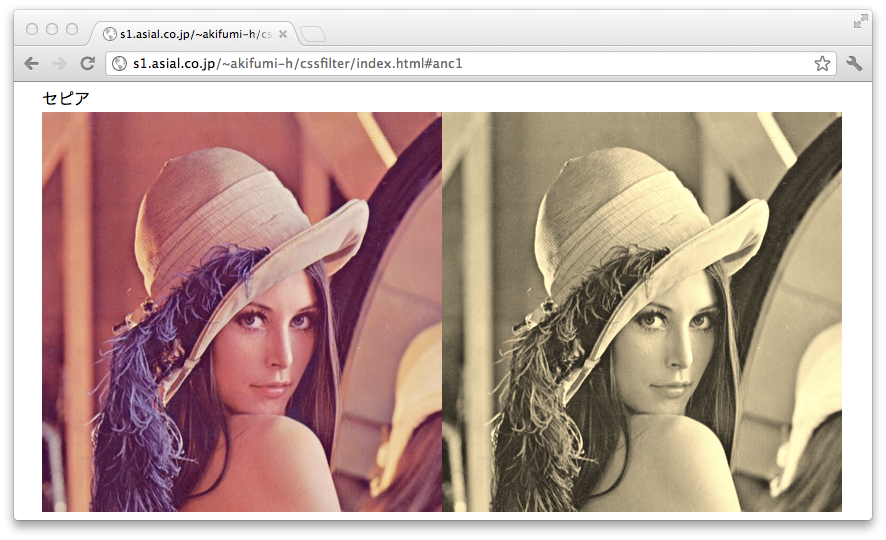Bookmark this page with the star

click(822, 63)
